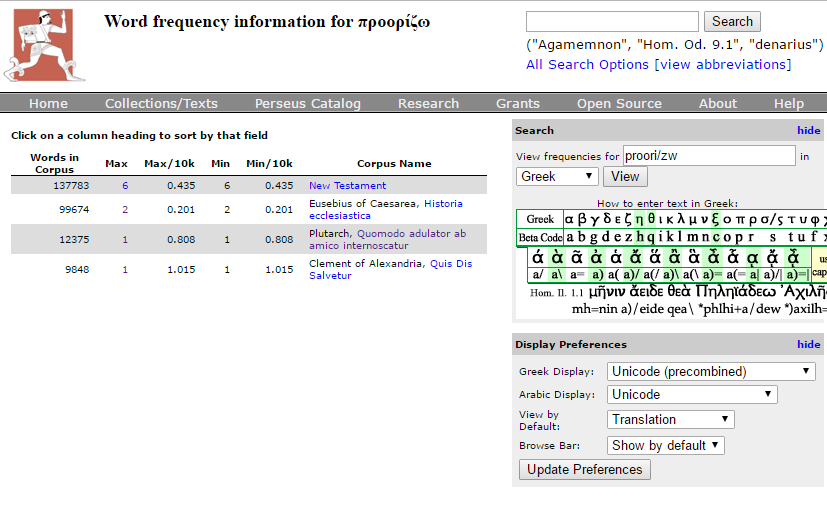This screenshot has height=519, width=827.
Task: Open the Collections/Texts menu
Action: tap(161, 103)
